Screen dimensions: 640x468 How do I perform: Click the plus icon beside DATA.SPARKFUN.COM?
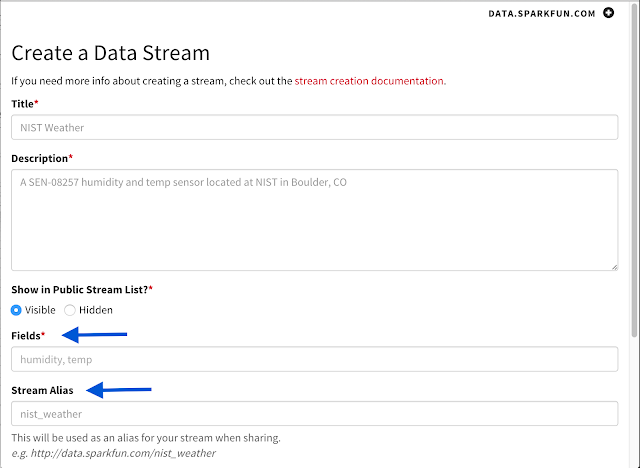point(608,13)
